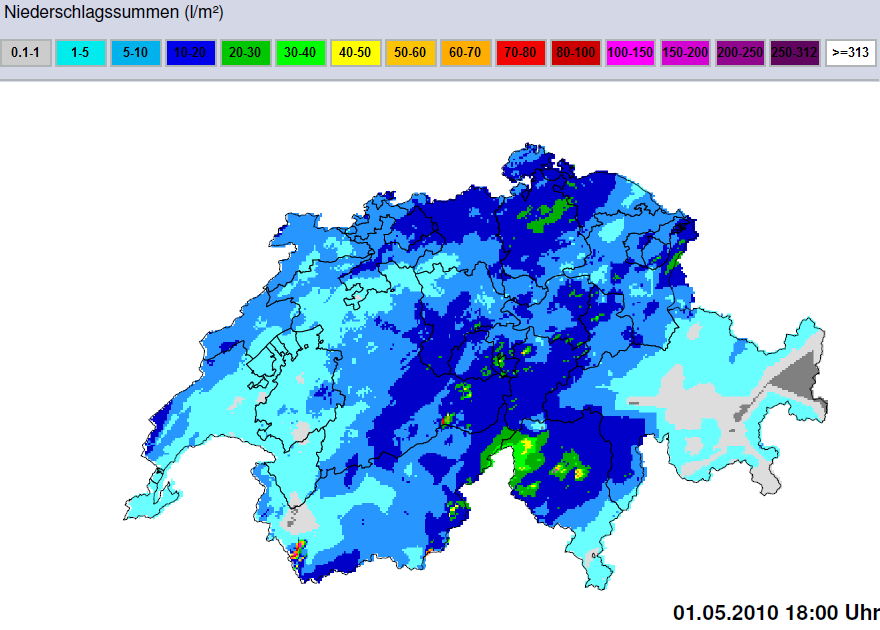Click the orange 60-70 legend swatch
Screen dimensions: 880x630
click(x=466, y=53)
